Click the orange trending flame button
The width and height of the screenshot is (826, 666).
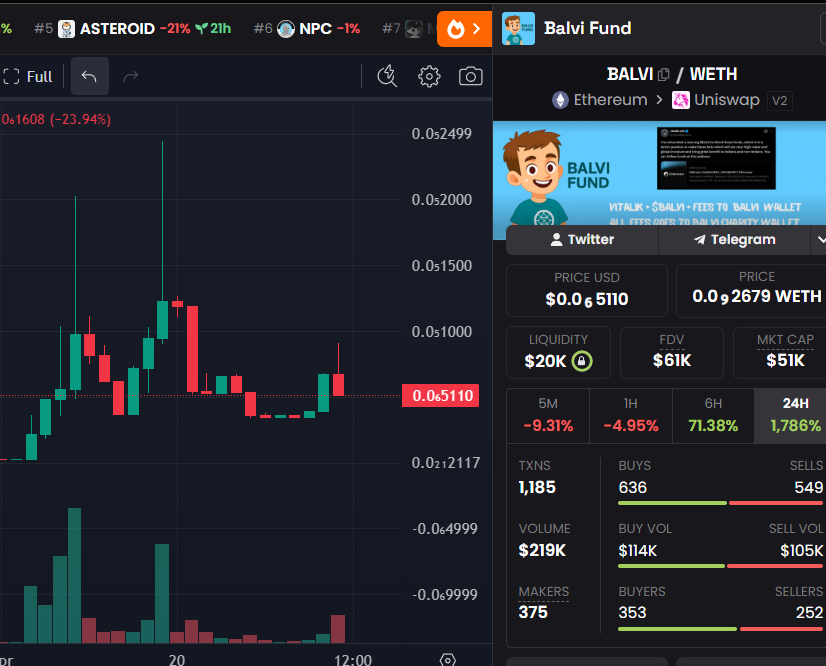[464, 29]
